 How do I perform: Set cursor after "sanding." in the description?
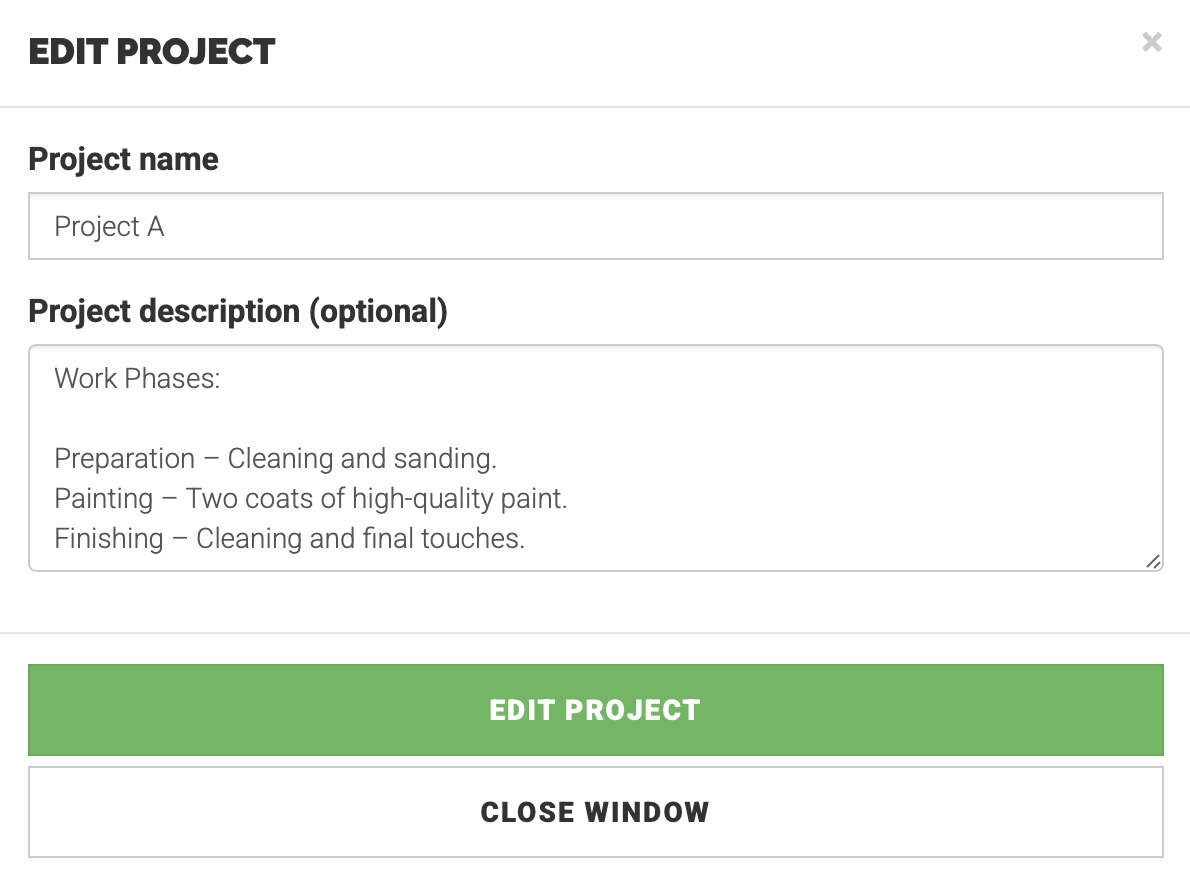click(x=498, y=459)
